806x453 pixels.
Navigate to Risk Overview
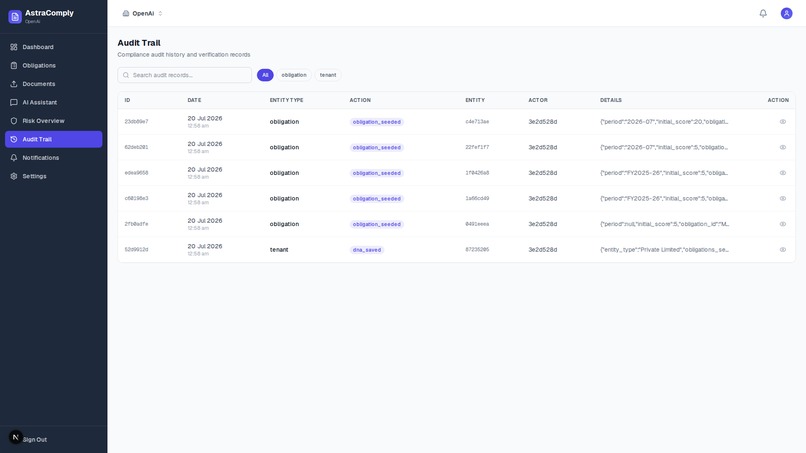point(53,121)
